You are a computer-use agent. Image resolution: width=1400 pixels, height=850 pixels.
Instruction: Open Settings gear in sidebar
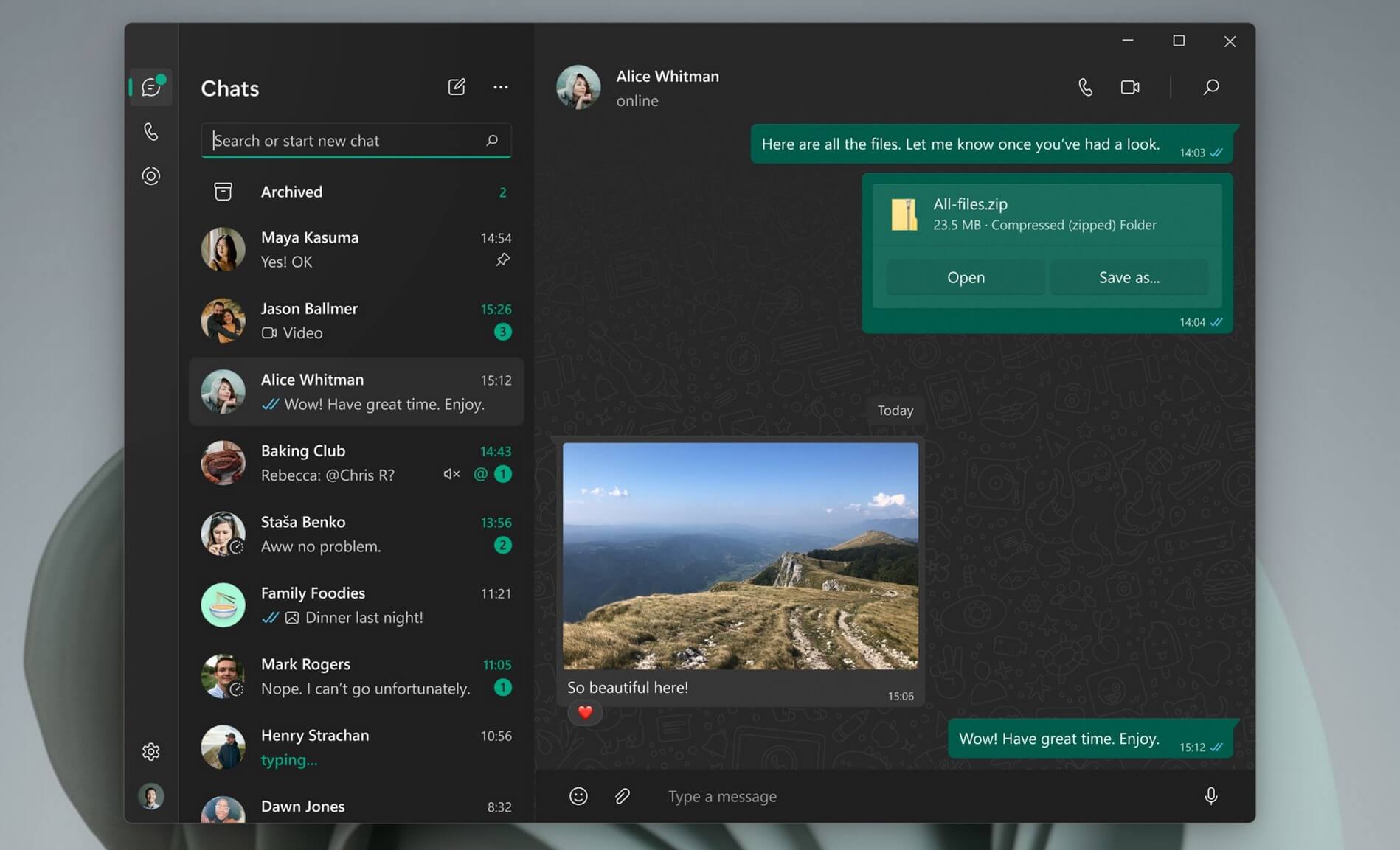point(151,751)
